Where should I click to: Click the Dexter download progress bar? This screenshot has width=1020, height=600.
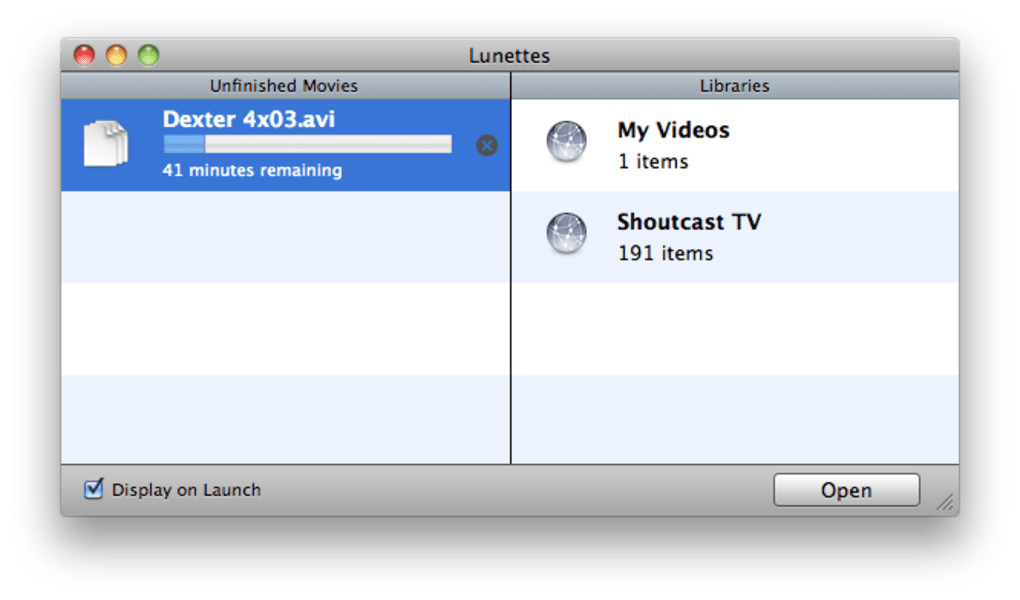coord(307,145)
